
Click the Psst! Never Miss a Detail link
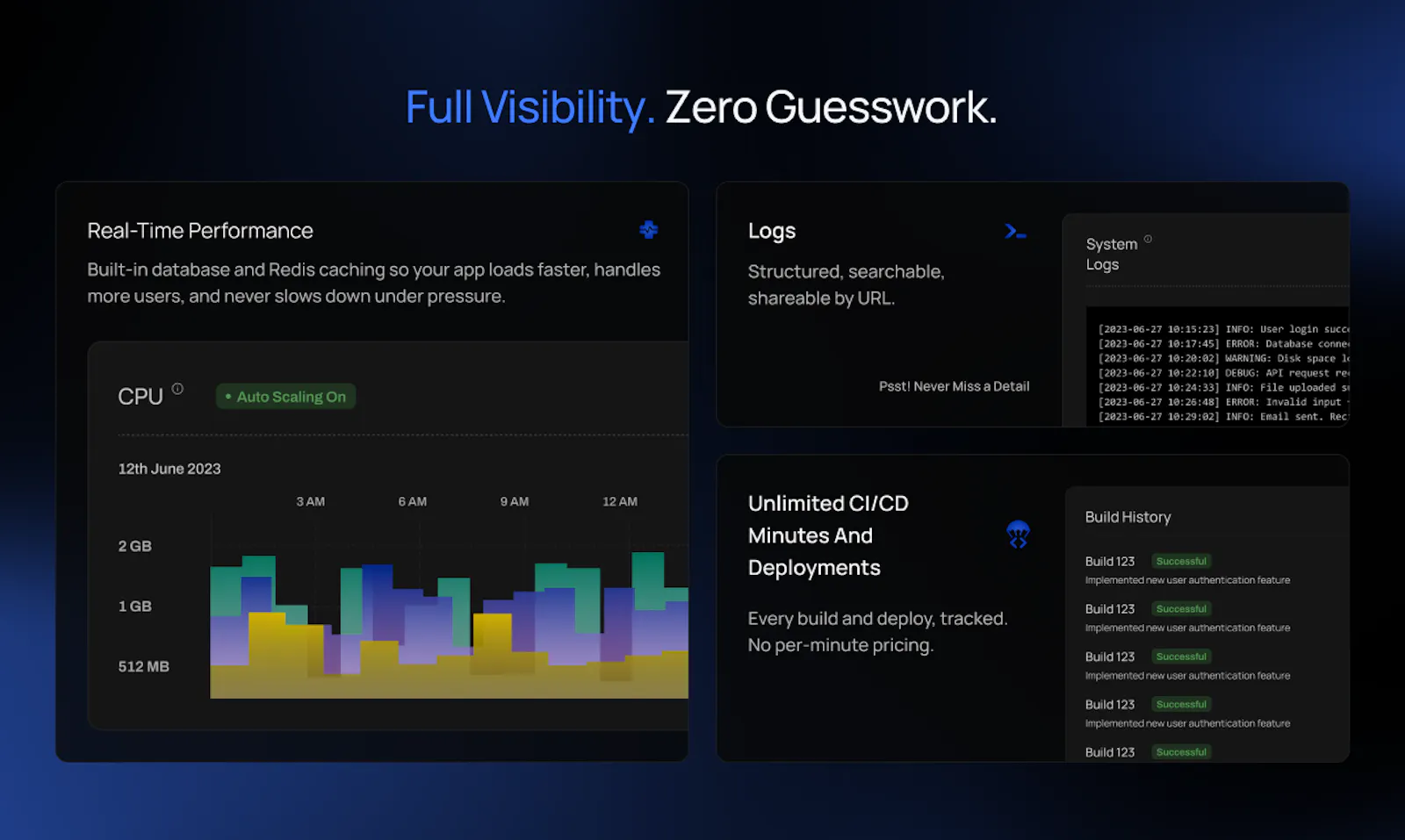[x=954, y=386]
